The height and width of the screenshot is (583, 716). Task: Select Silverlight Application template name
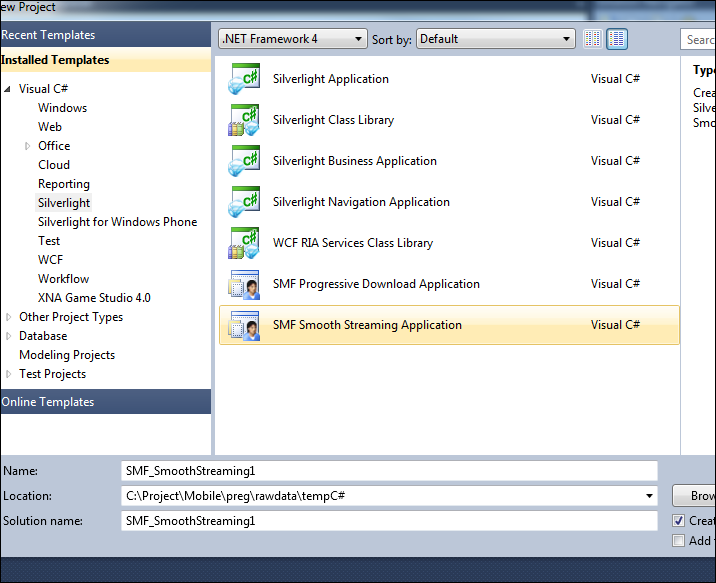coord(331,79)
